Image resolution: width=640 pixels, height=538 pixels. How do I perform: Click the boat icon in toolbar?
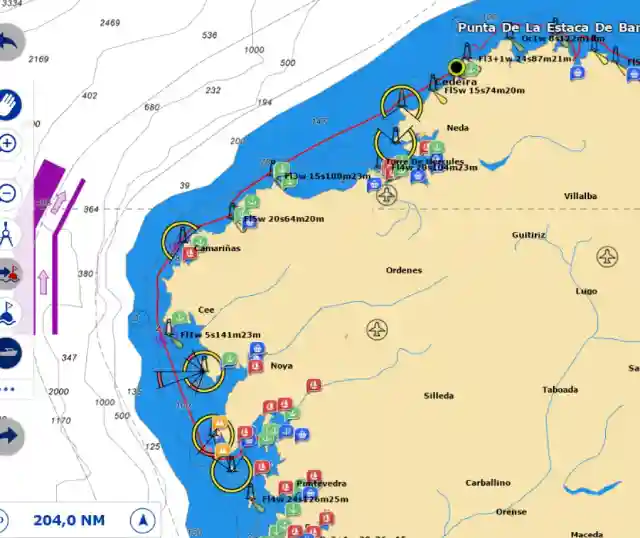[x=8, y=352]
